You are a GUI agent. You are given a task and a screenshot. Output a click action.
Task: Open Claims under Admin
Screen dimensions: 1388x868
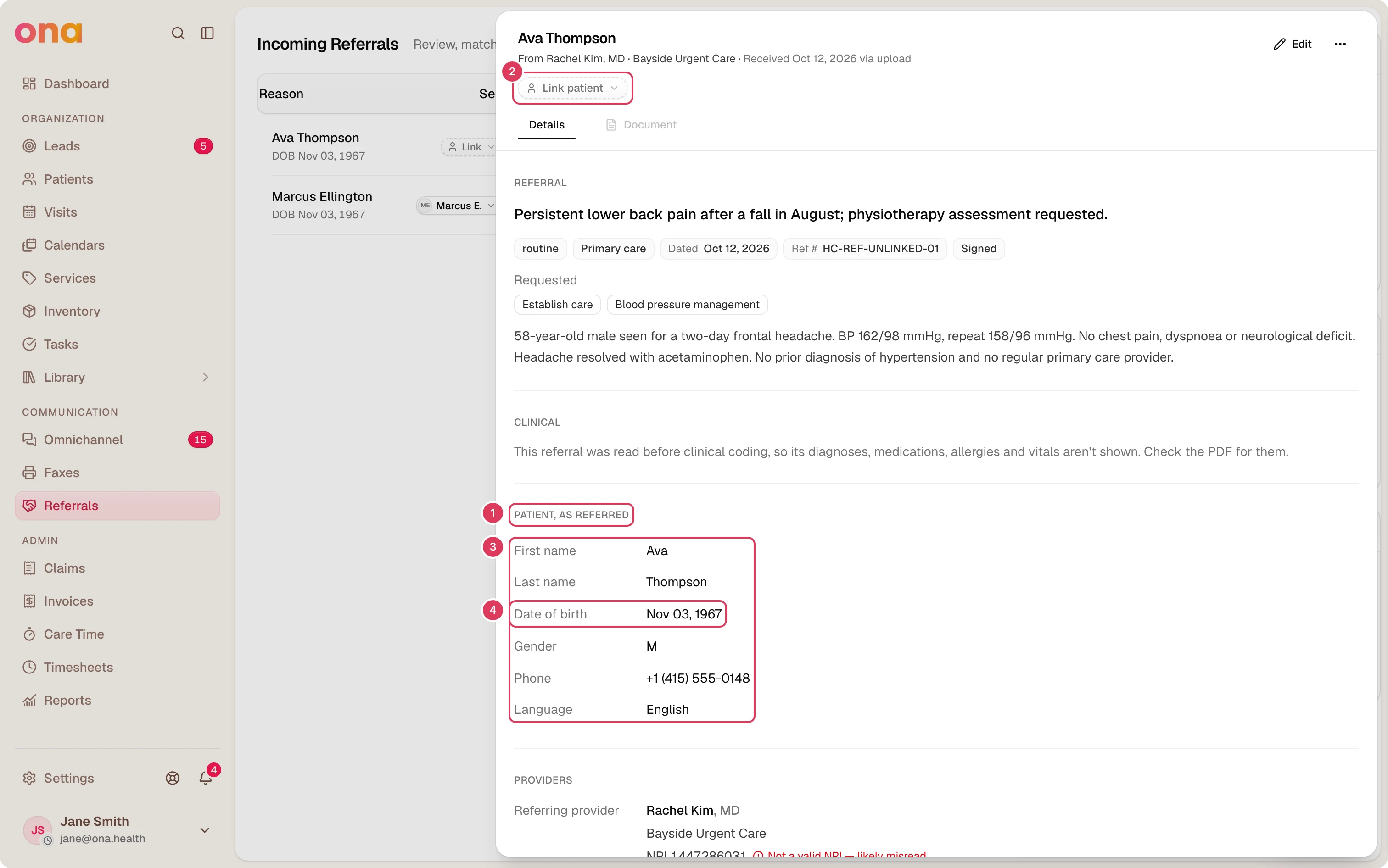pyautogui.click(x=117, y=568)
